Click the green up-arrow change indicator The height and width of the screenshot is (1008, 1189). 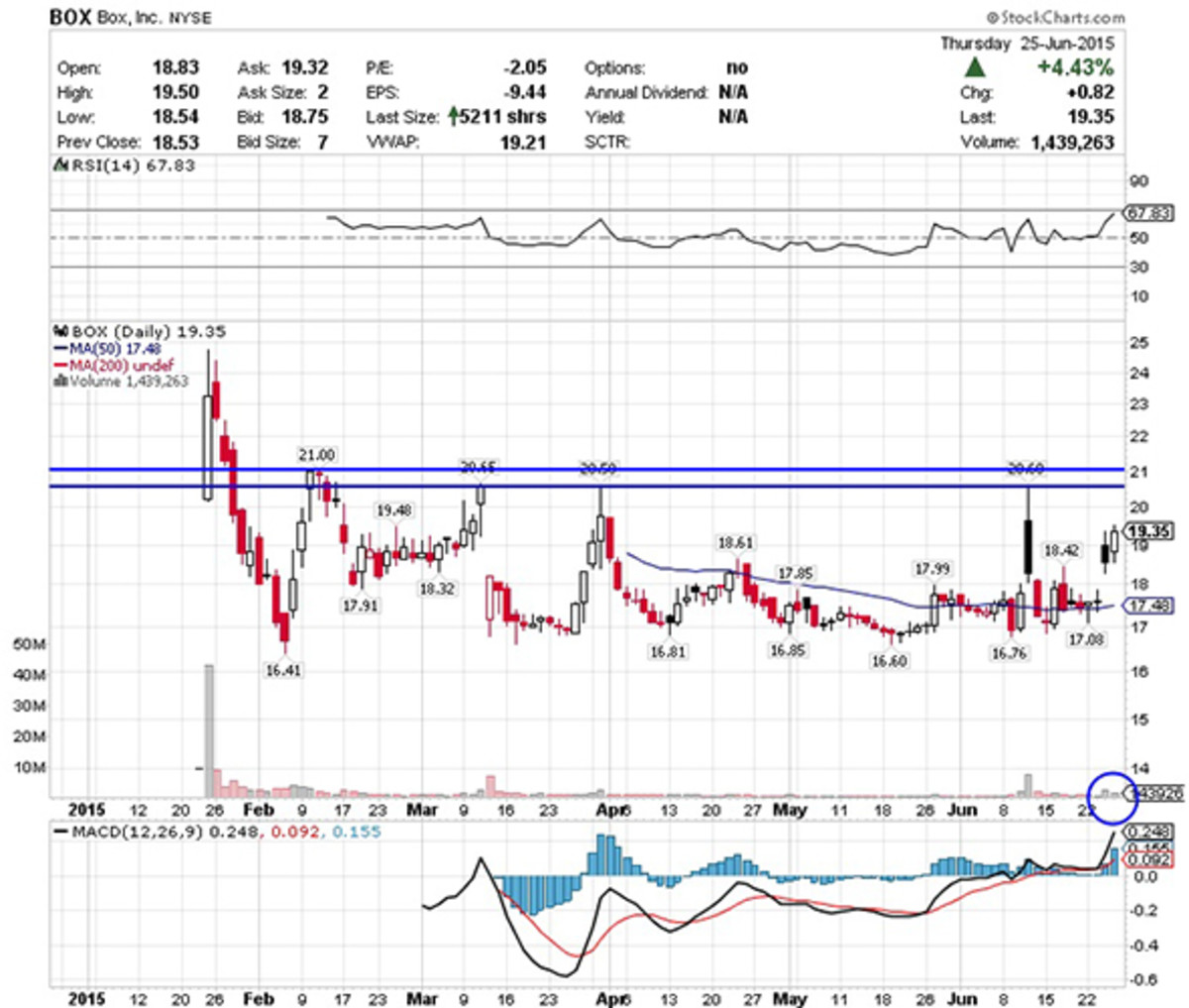(975, 67)
